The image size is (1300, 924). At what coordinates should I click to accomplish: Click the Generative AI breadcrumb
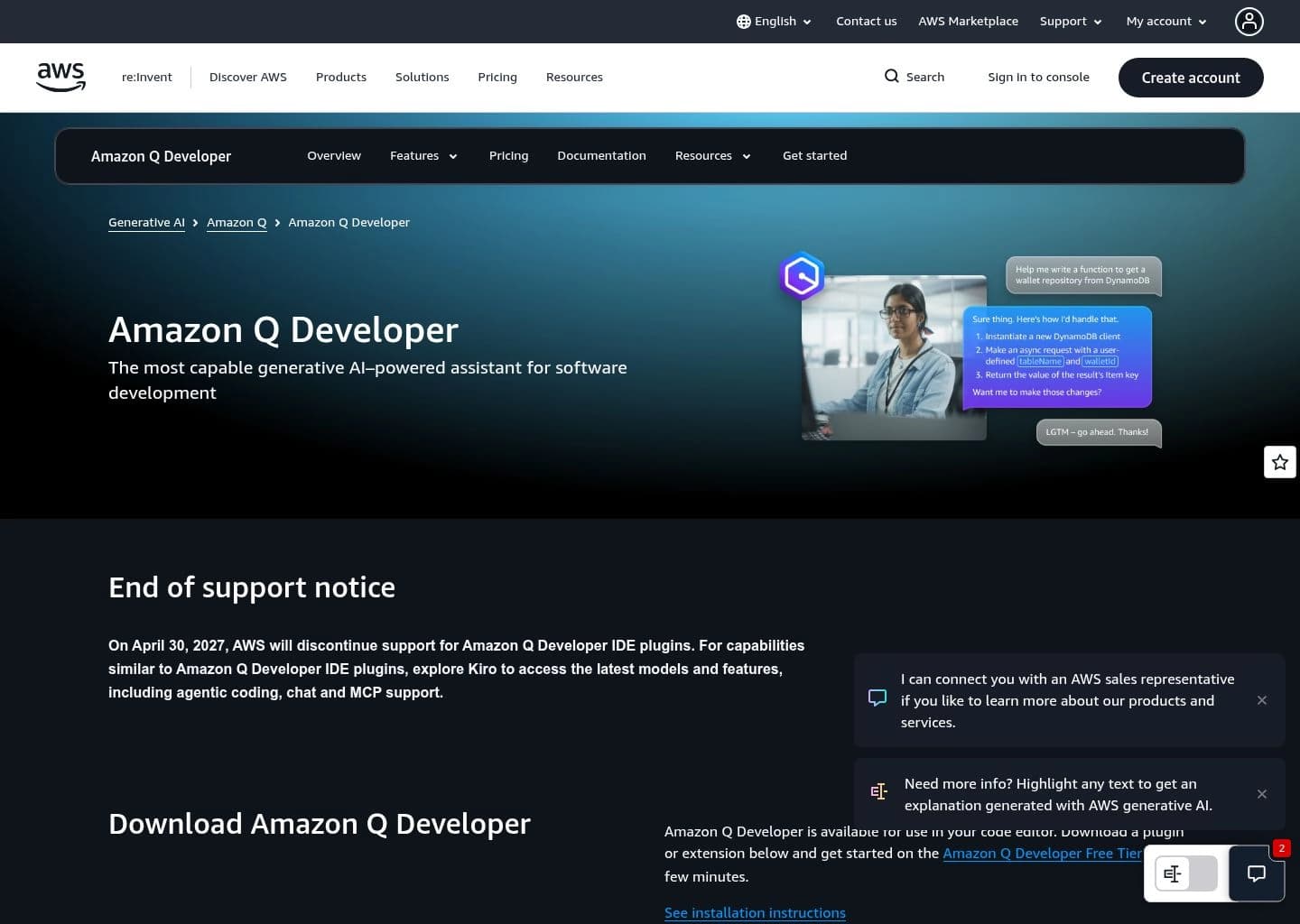pyautogui.click(x=146, y=223)
